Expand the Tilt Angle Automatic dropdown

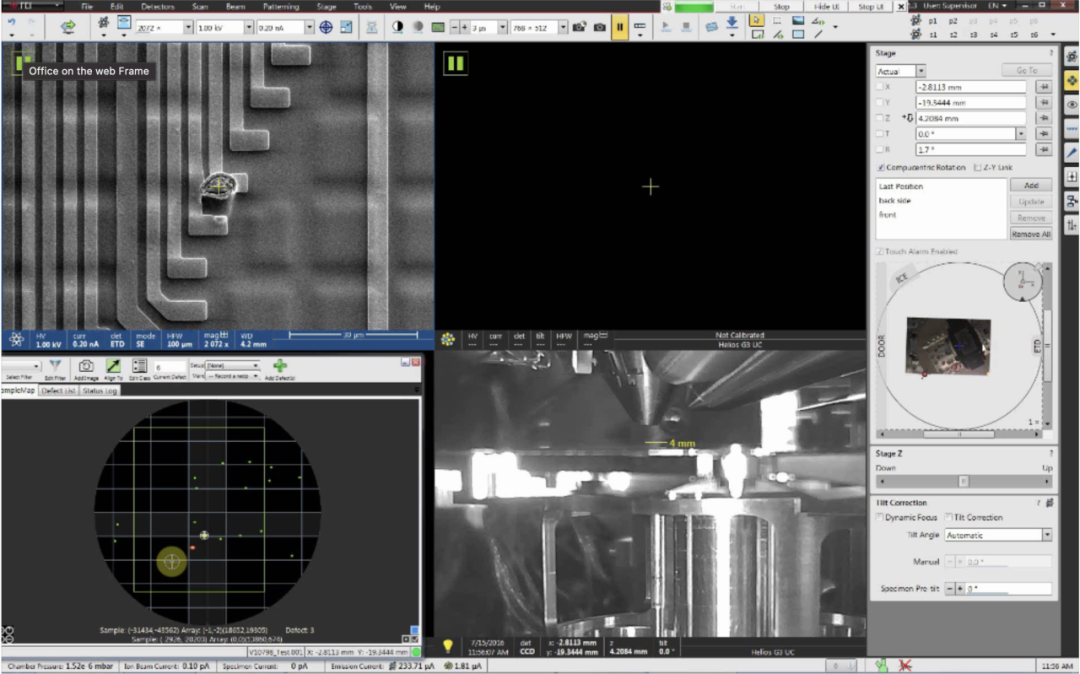click(x=1046, y=535)
